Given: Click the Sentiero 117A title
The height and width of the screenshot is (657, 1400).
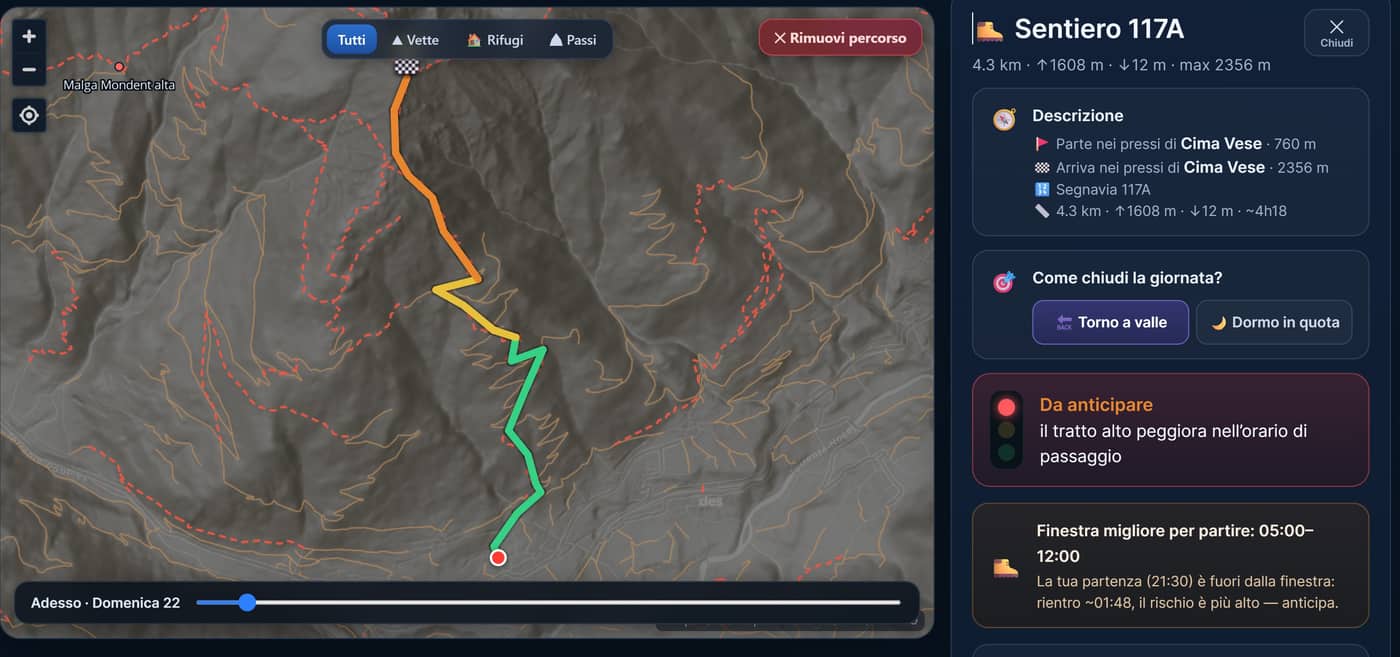Looking at the screenshot, I should (x=1099, y=30).
